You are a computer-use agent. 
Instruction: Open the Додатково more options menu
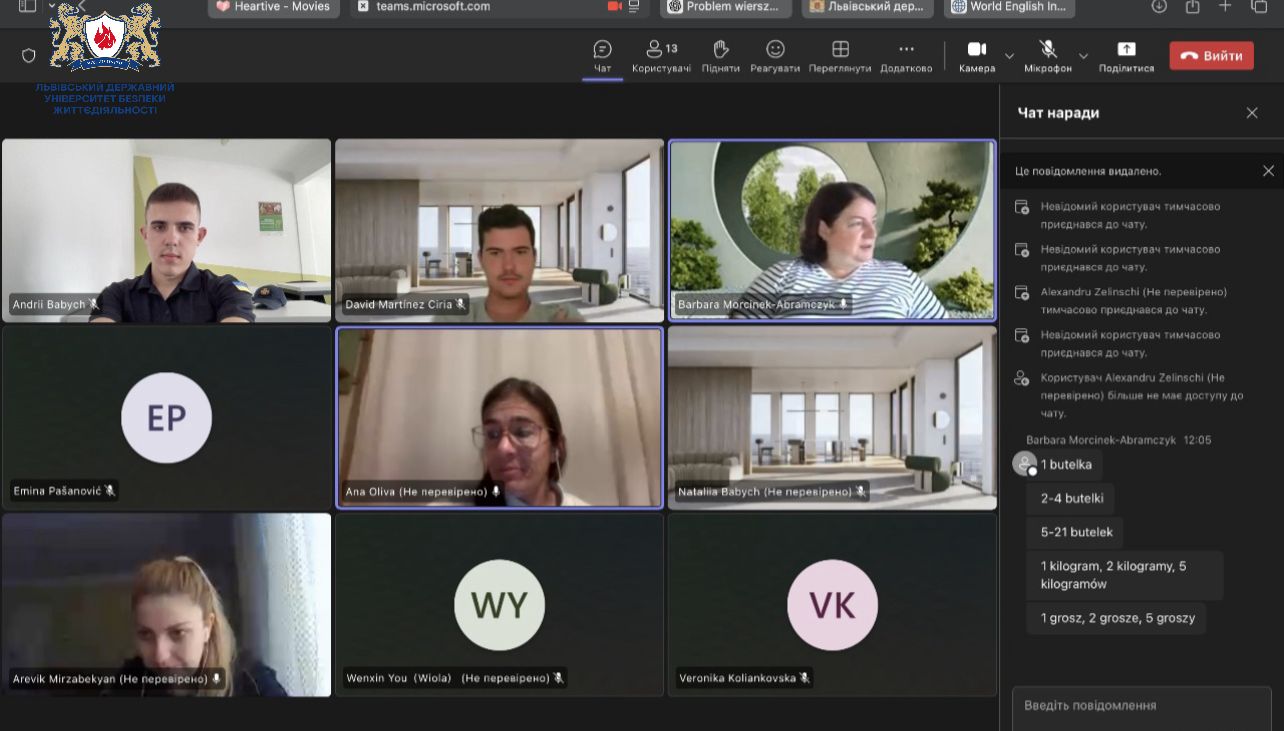click(906, 50)
